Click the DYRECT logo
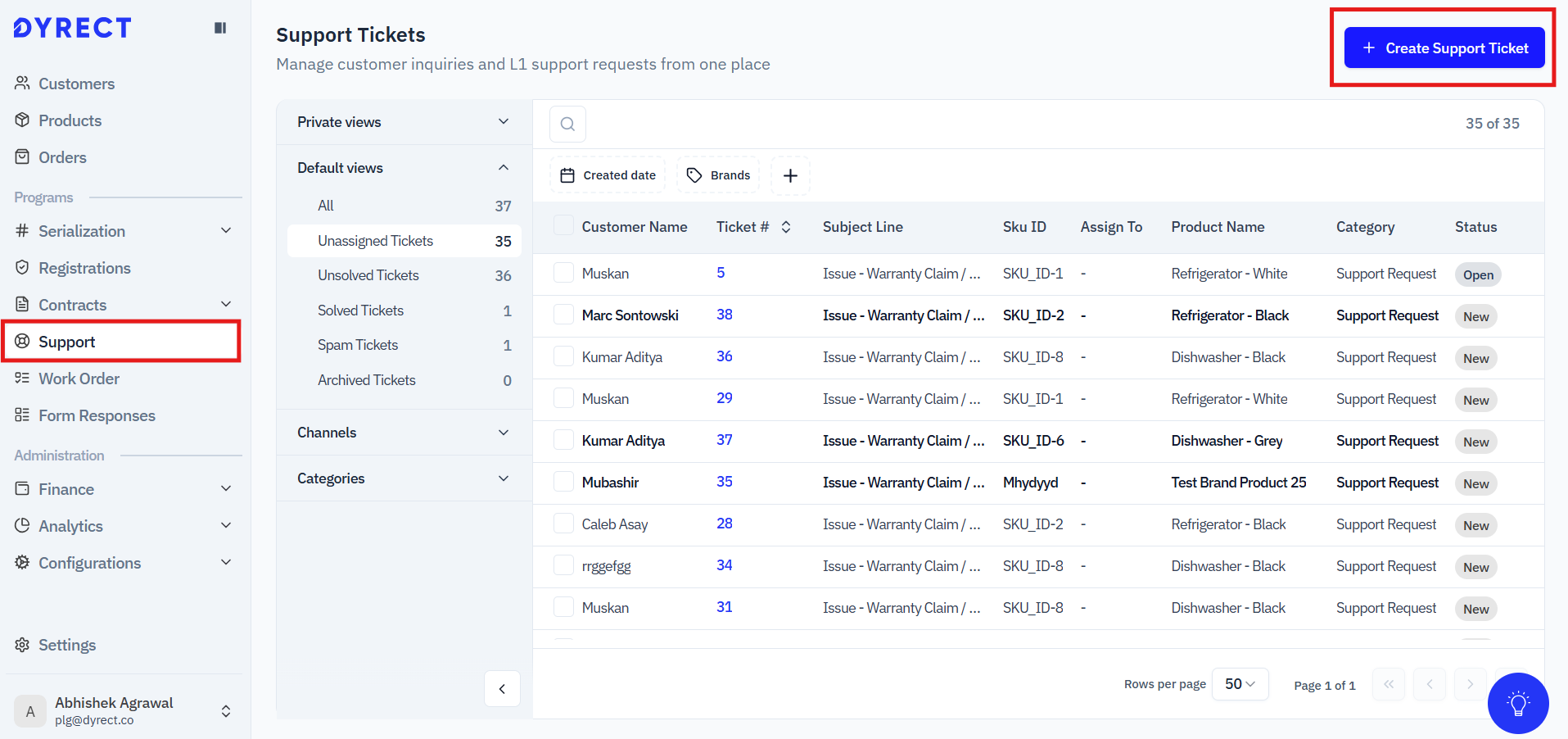The width and height of the screenshot is (1568, 739). 72,28
